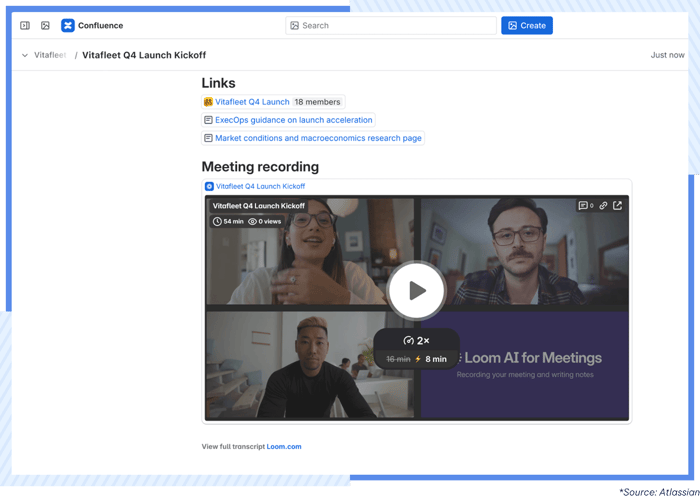Click the Loom icon above the video
Viewport: 700px width, 498px height.
pos(209,186)
